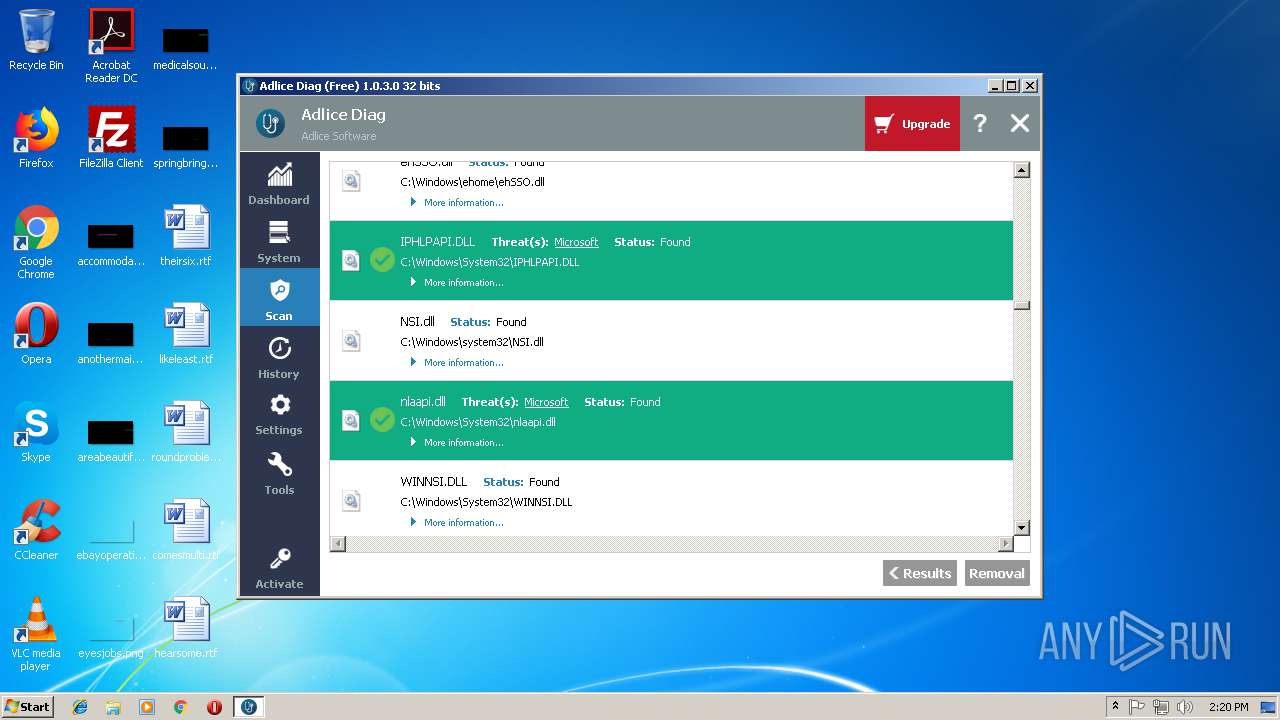This screenshot has width=1280, height=720.
Task: Select the VLC media player desktop icon
Action: [36, 634]
